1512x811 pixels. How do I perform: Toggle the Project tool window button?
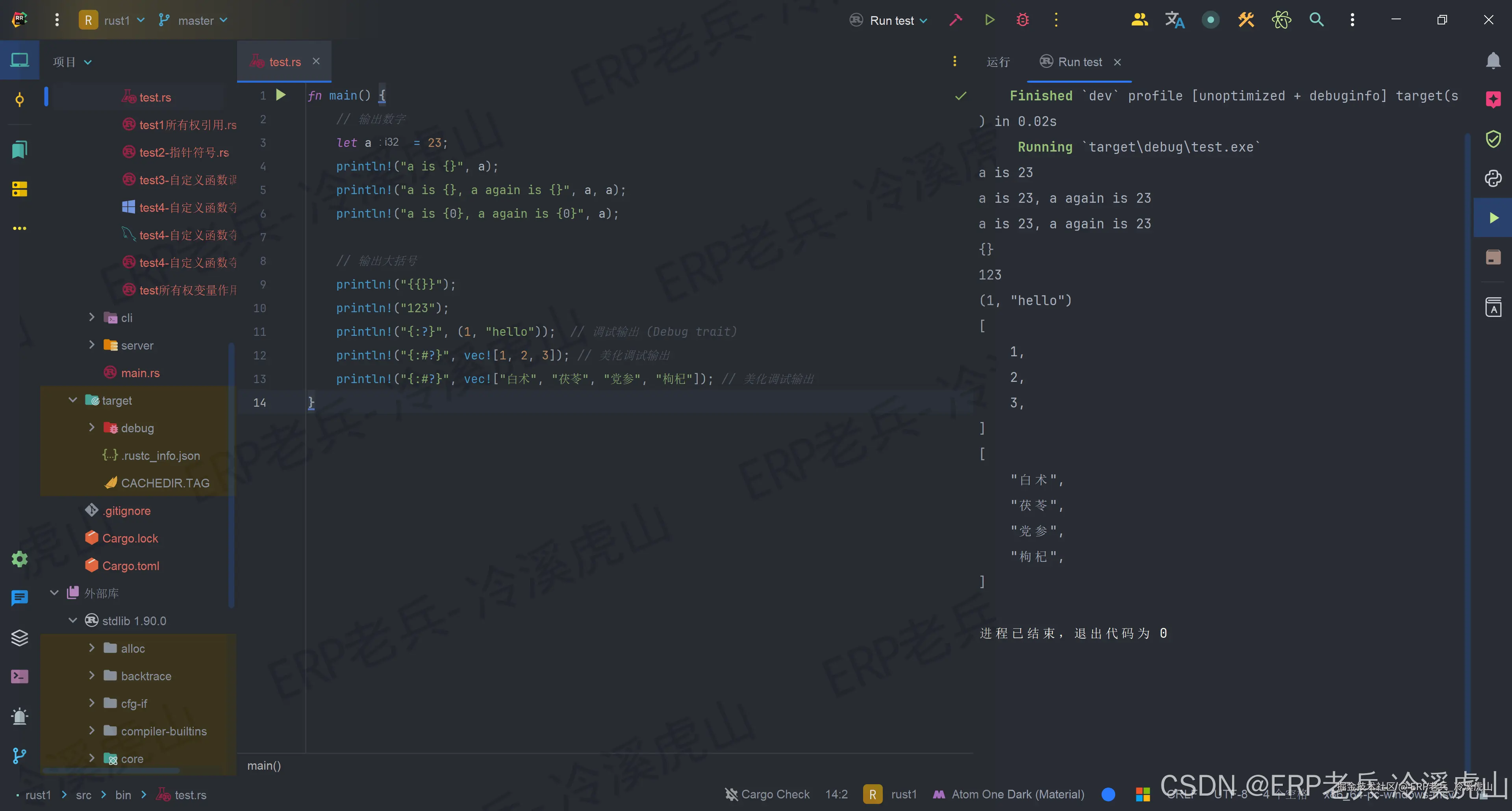click(x=19, y=61)
